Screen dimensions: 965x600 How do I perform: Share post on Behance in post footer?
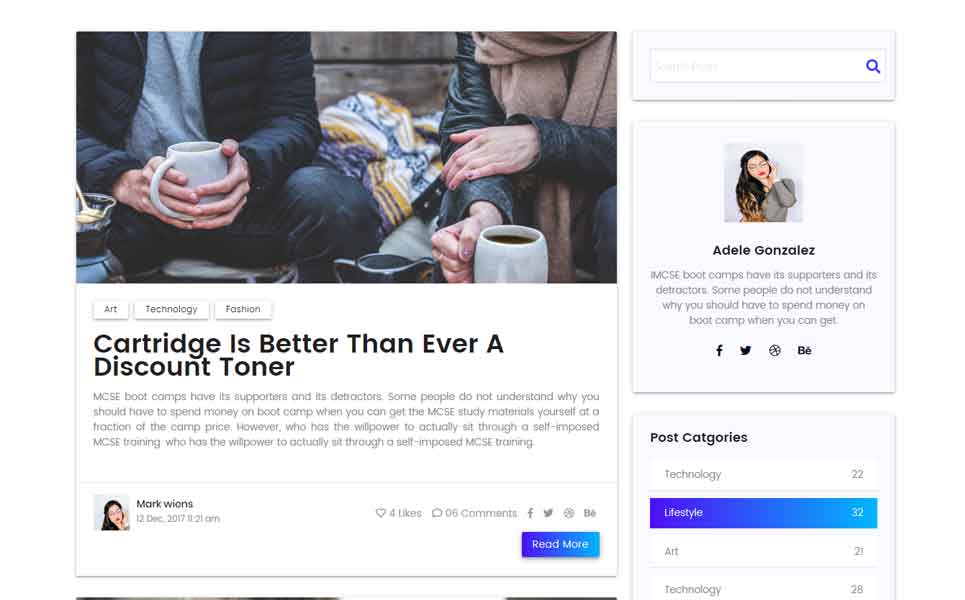point(590,513)
